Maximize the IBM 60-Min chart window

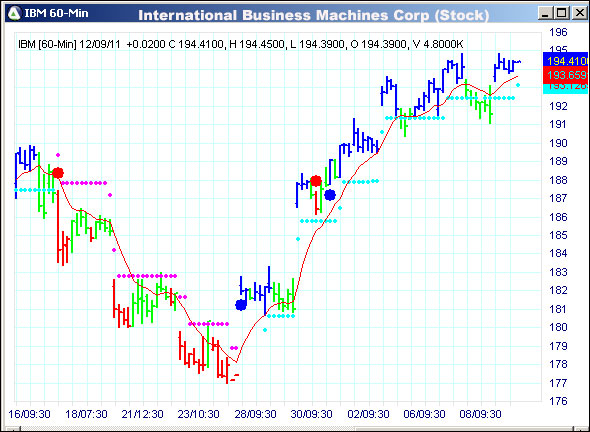pos(561,14)
